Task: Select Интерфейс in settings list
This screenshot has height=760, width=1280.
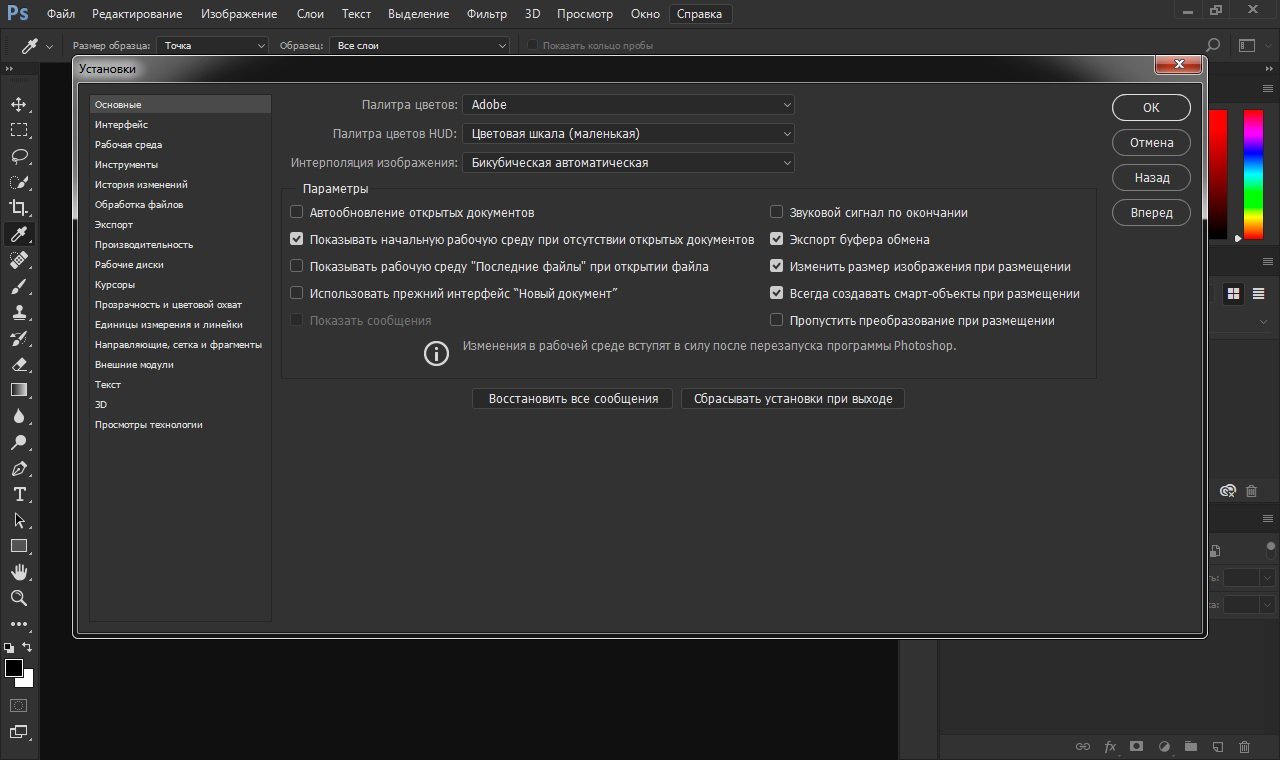Action: tap(122, 125)
